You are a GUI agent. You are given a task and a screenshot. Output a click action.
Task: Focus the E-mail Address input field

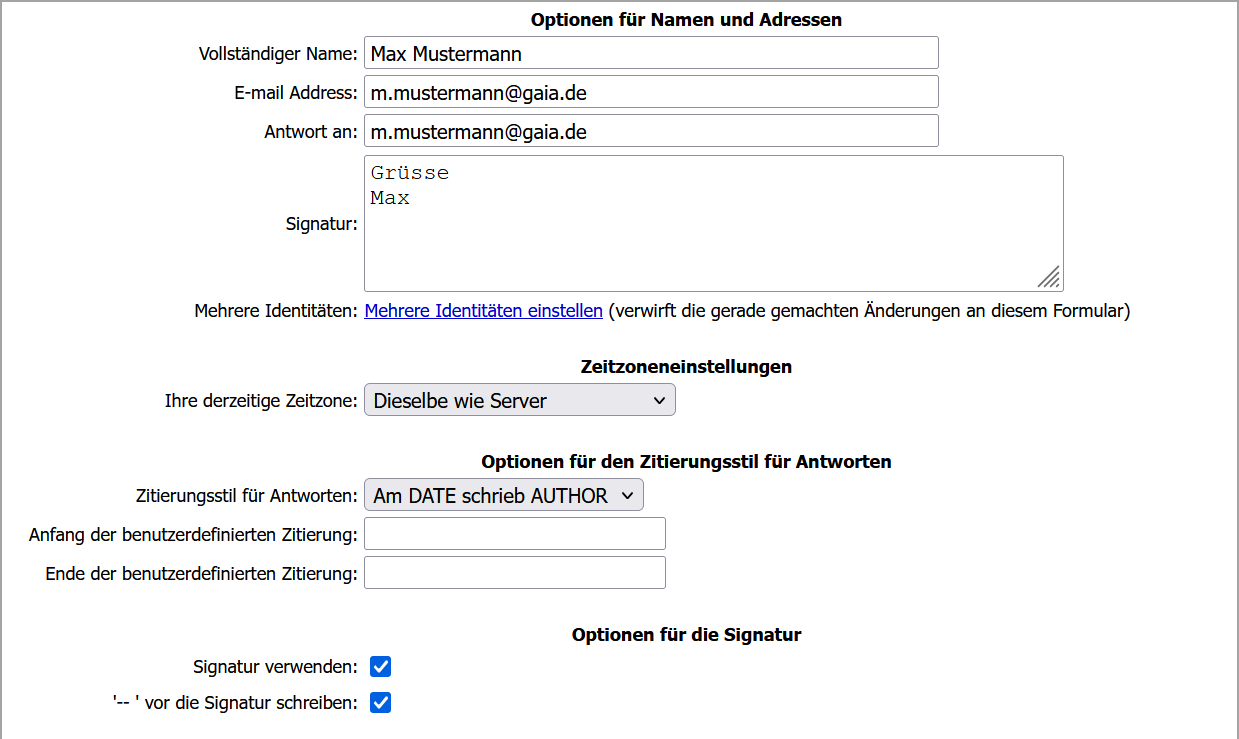tap(650, 92)
